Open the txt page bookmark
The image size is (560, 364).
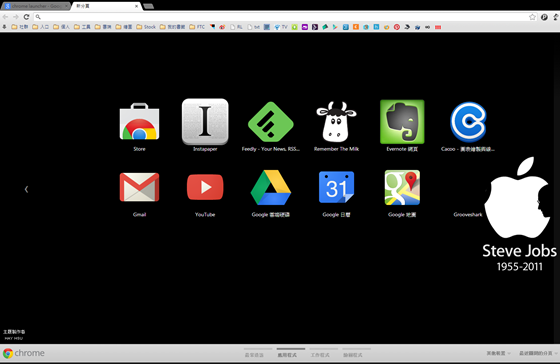254,27
